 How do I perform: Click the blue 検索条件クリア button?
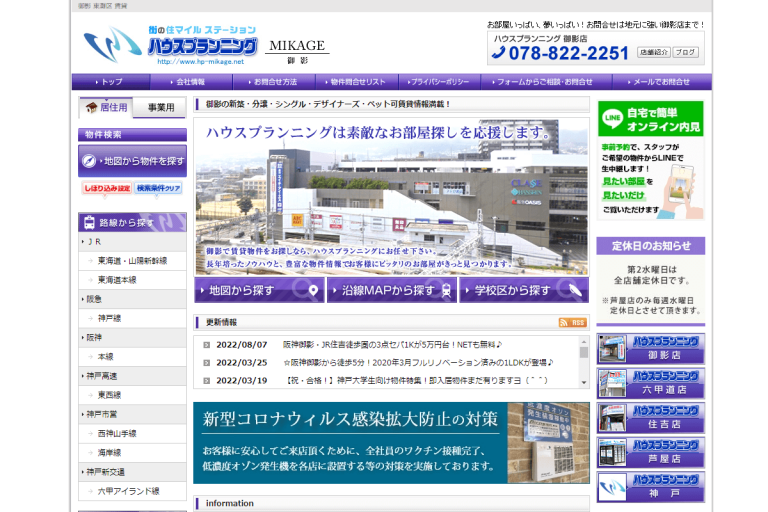[158, 188]
